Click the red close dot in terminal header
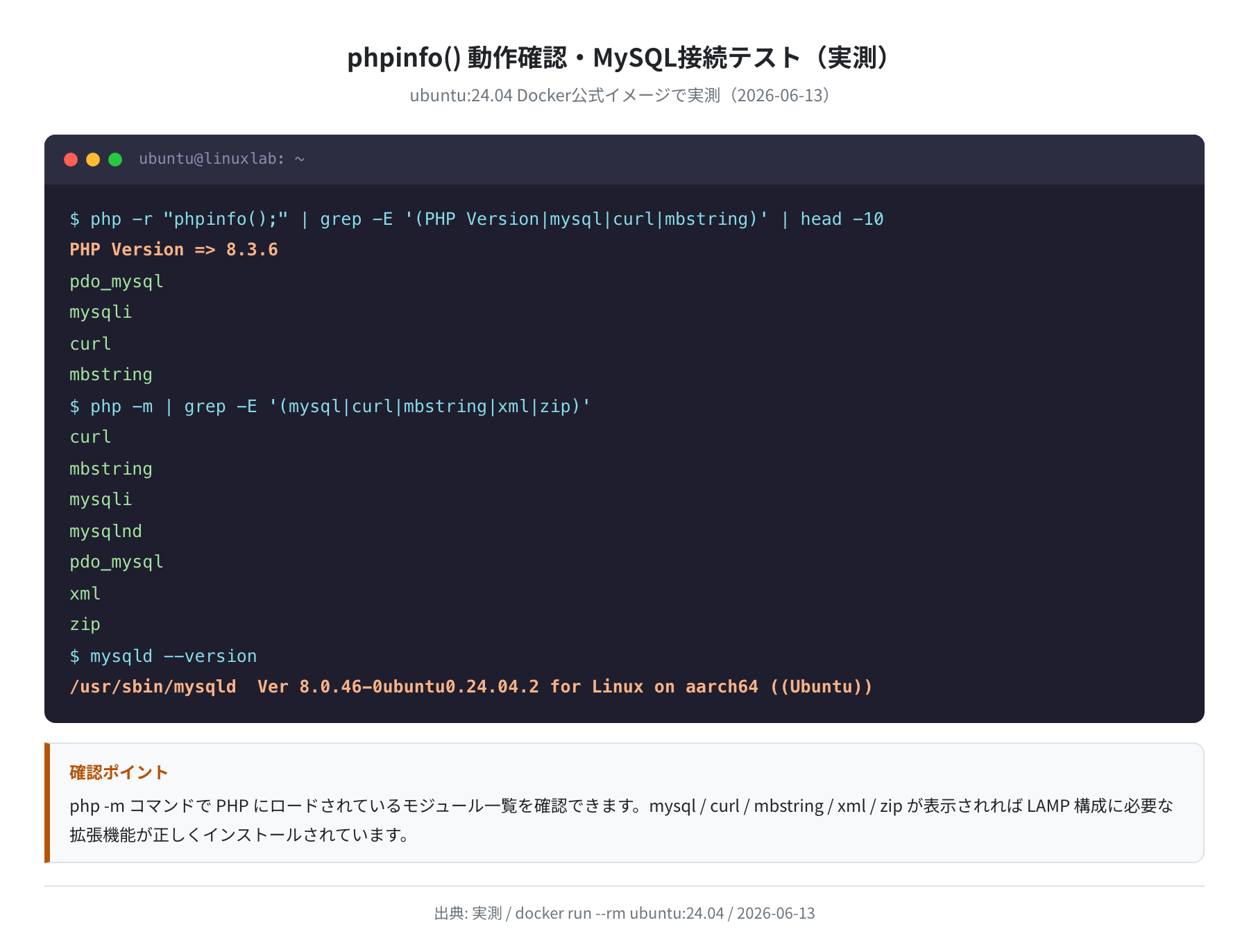Screen dimensions: 1249x952 71,160
